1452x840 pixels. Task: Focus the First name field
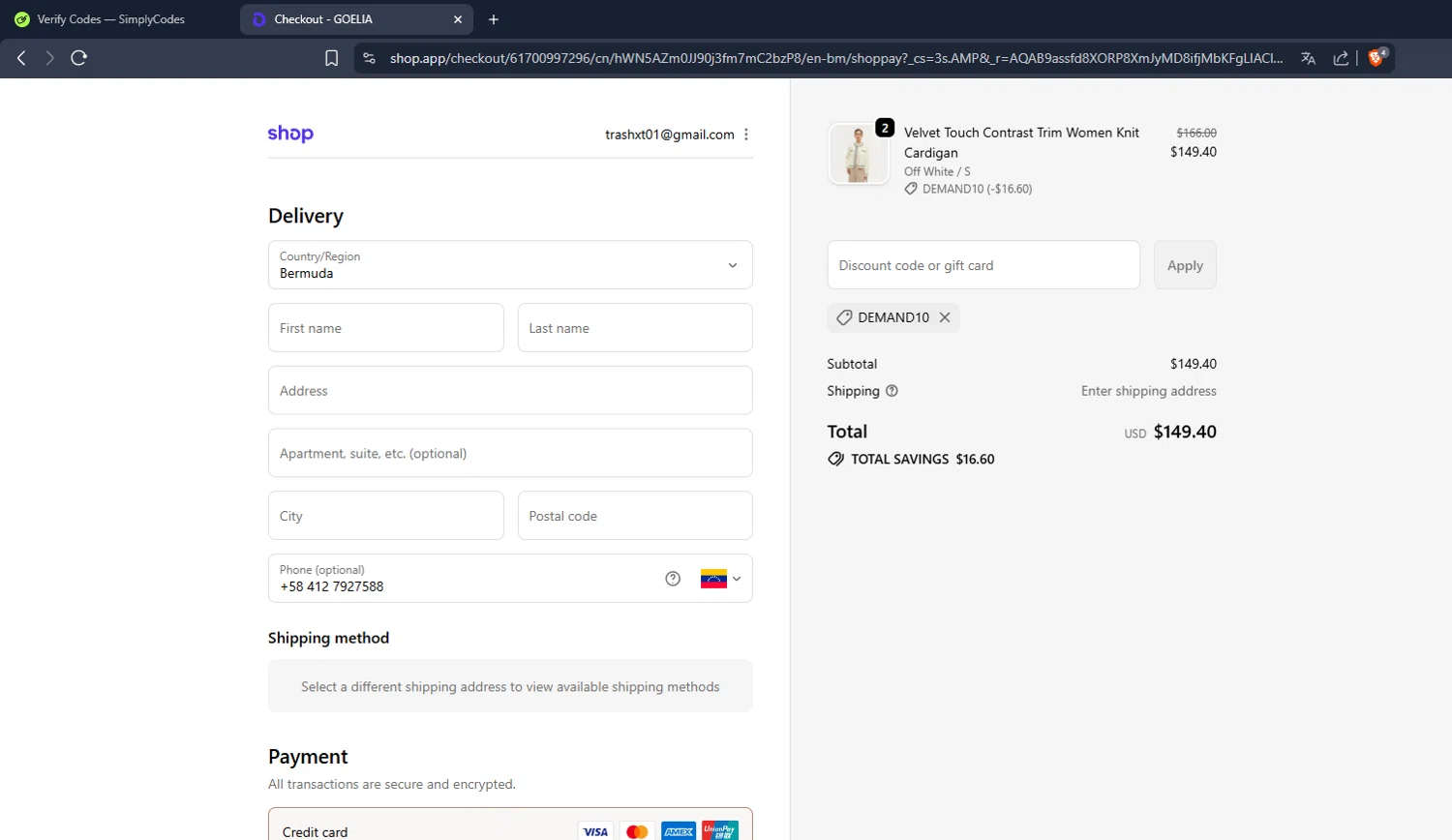pyautogui.click(x=386, y=328)
